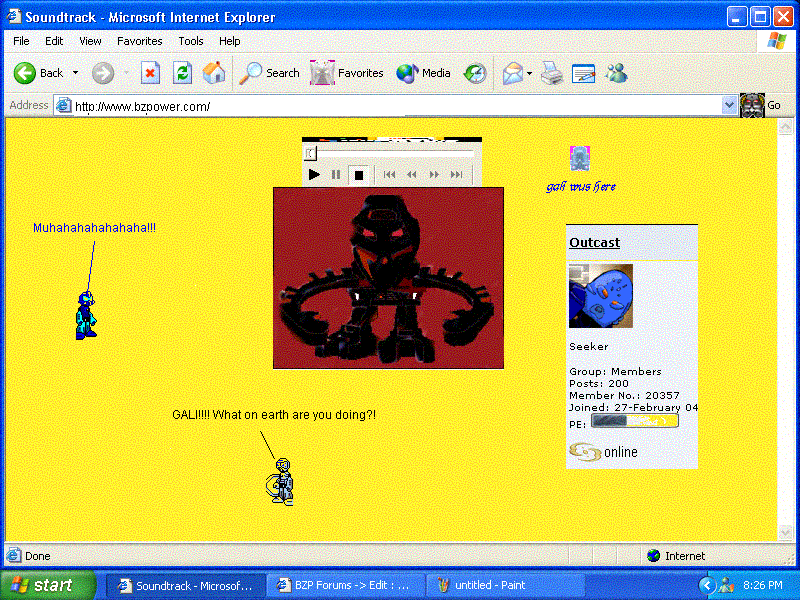Open the Search toolbar button
The image size is (800, 600).
(269, 73)
